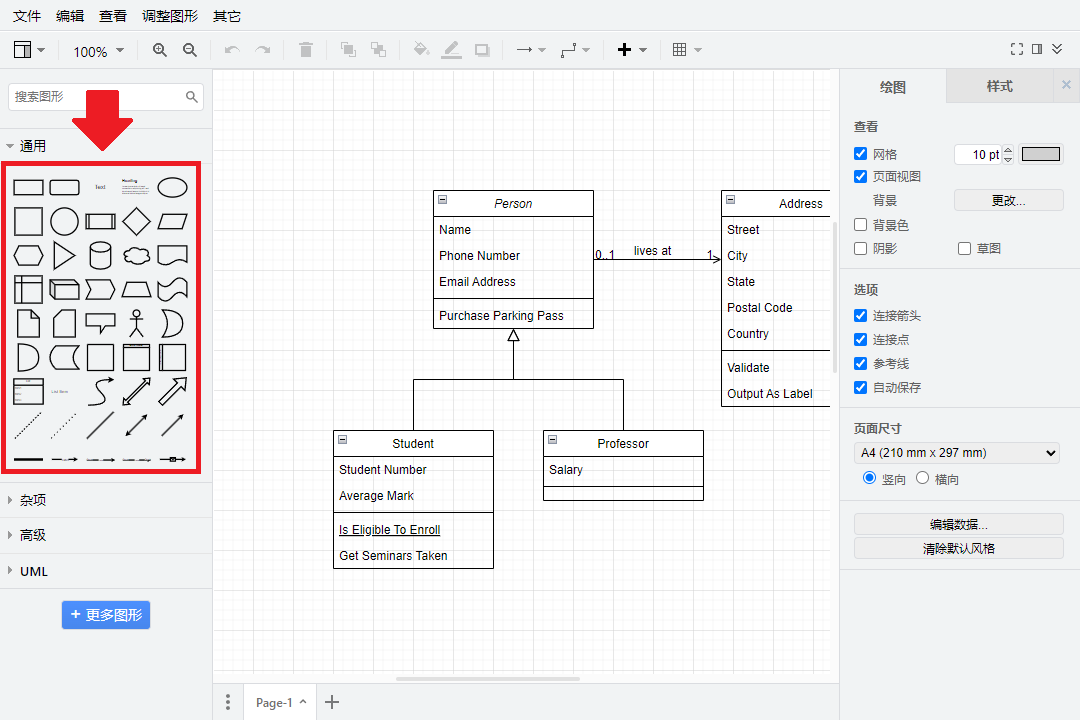1080x720 pixels.
Task: Switch to the 样式 tab
Action: 999,86
